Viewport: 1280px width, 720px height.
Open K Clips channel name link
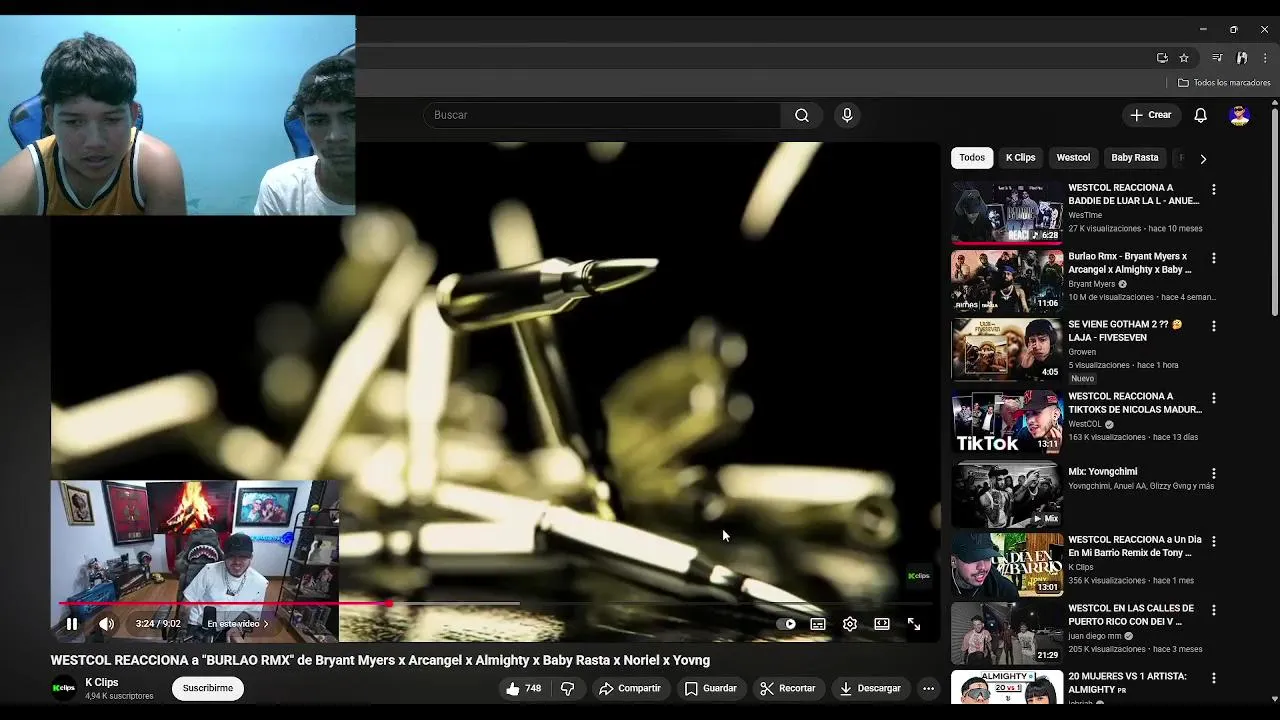click(x=102, y=682)
